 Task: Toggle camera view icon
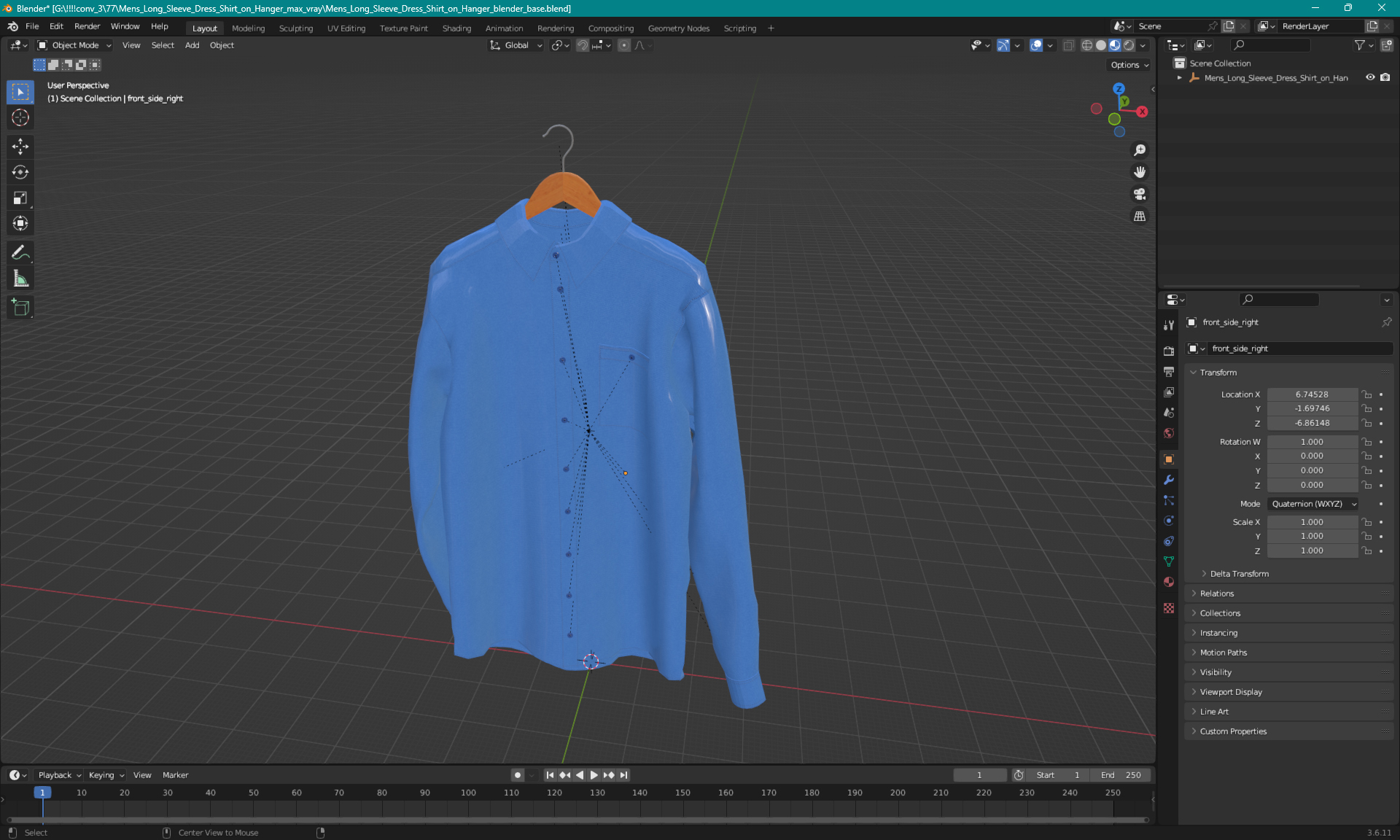click(1139, 194)
